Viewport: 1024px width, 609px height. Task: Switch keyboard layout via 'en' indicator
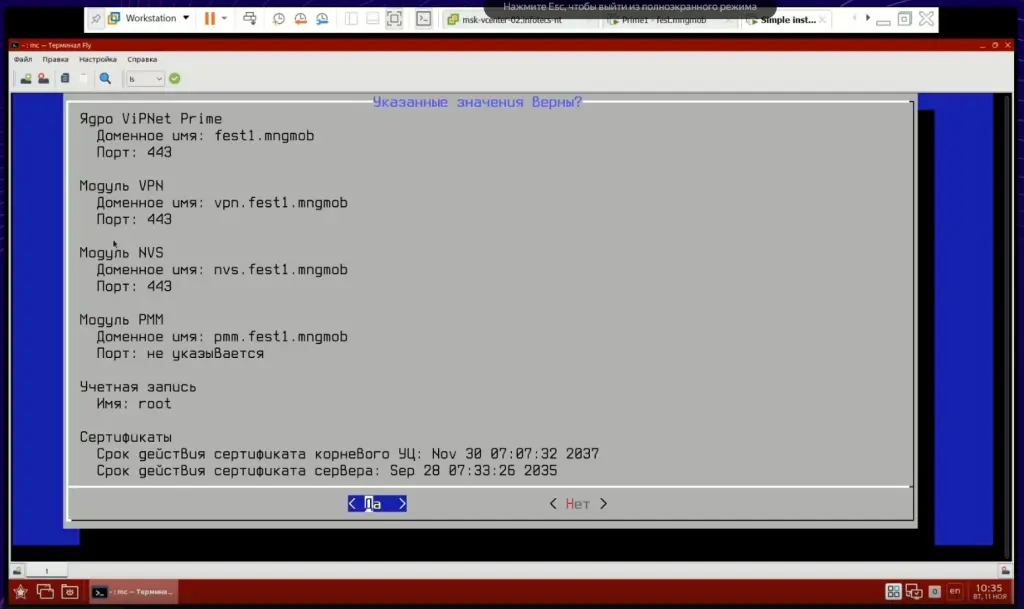pos(955,591)
